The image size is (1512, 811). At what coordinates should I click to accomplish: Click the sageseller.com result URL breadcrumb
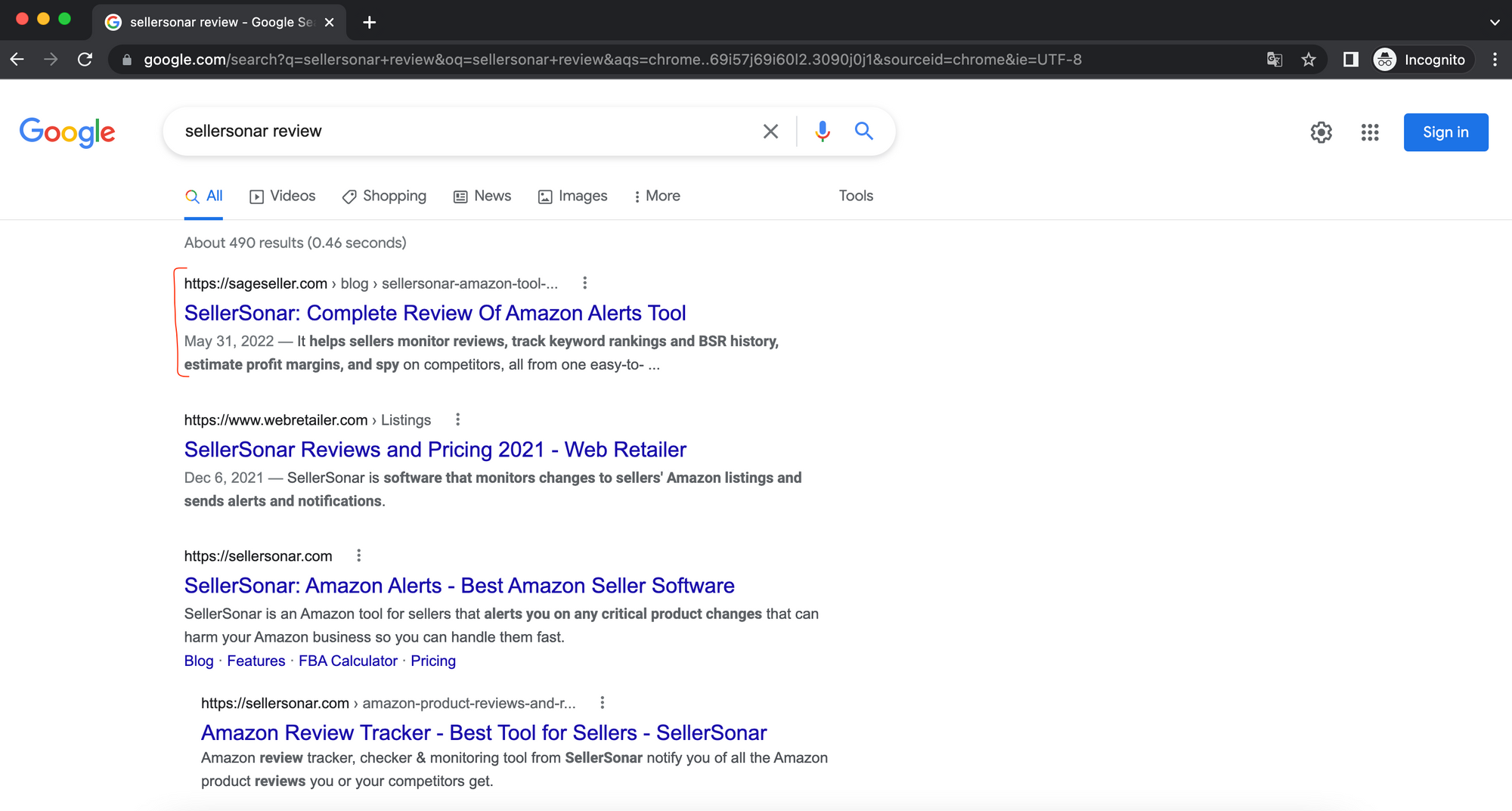point(371,283)
